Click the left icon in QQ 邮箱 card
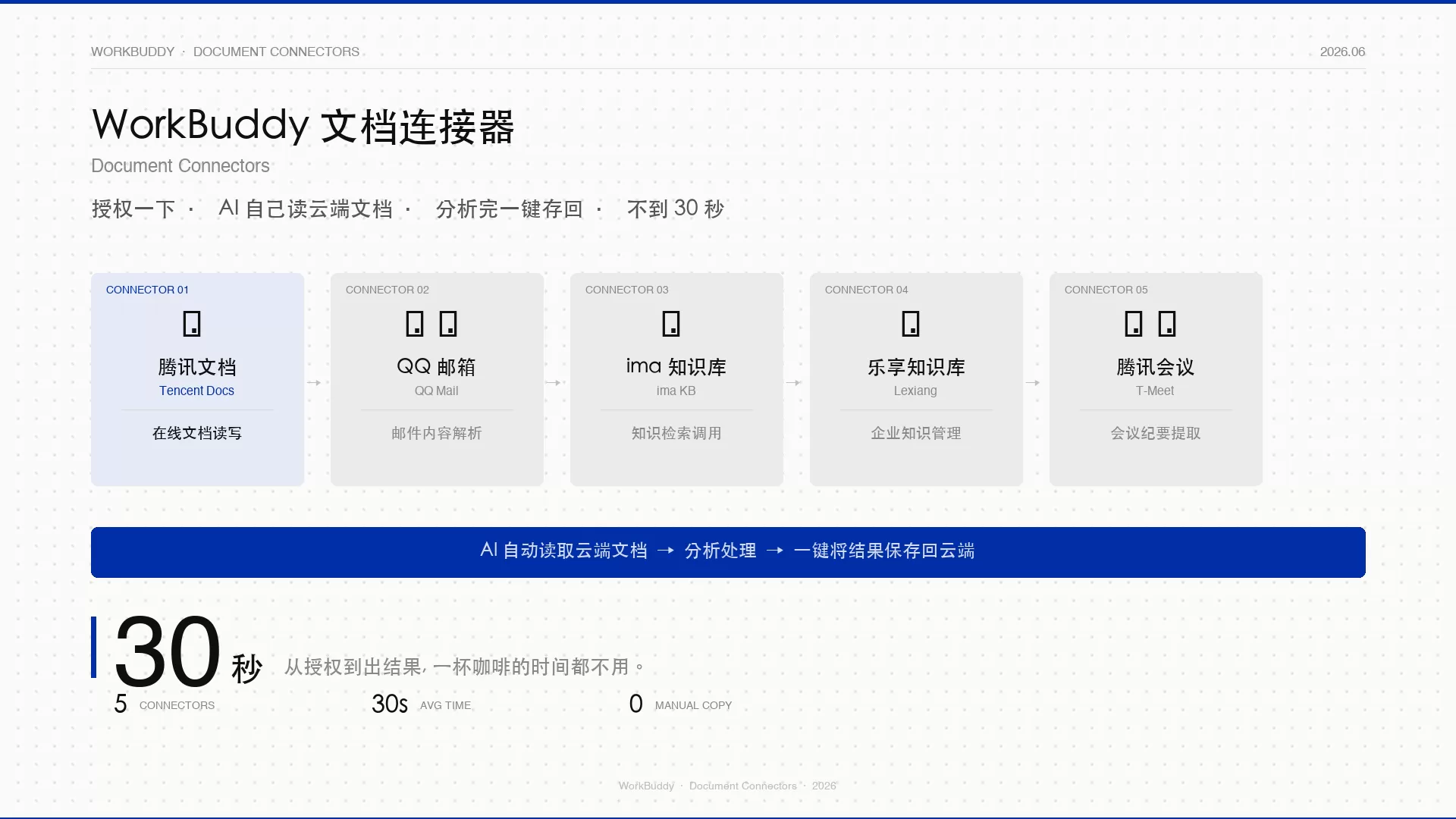1456x819 pixels. coord(415,324)
